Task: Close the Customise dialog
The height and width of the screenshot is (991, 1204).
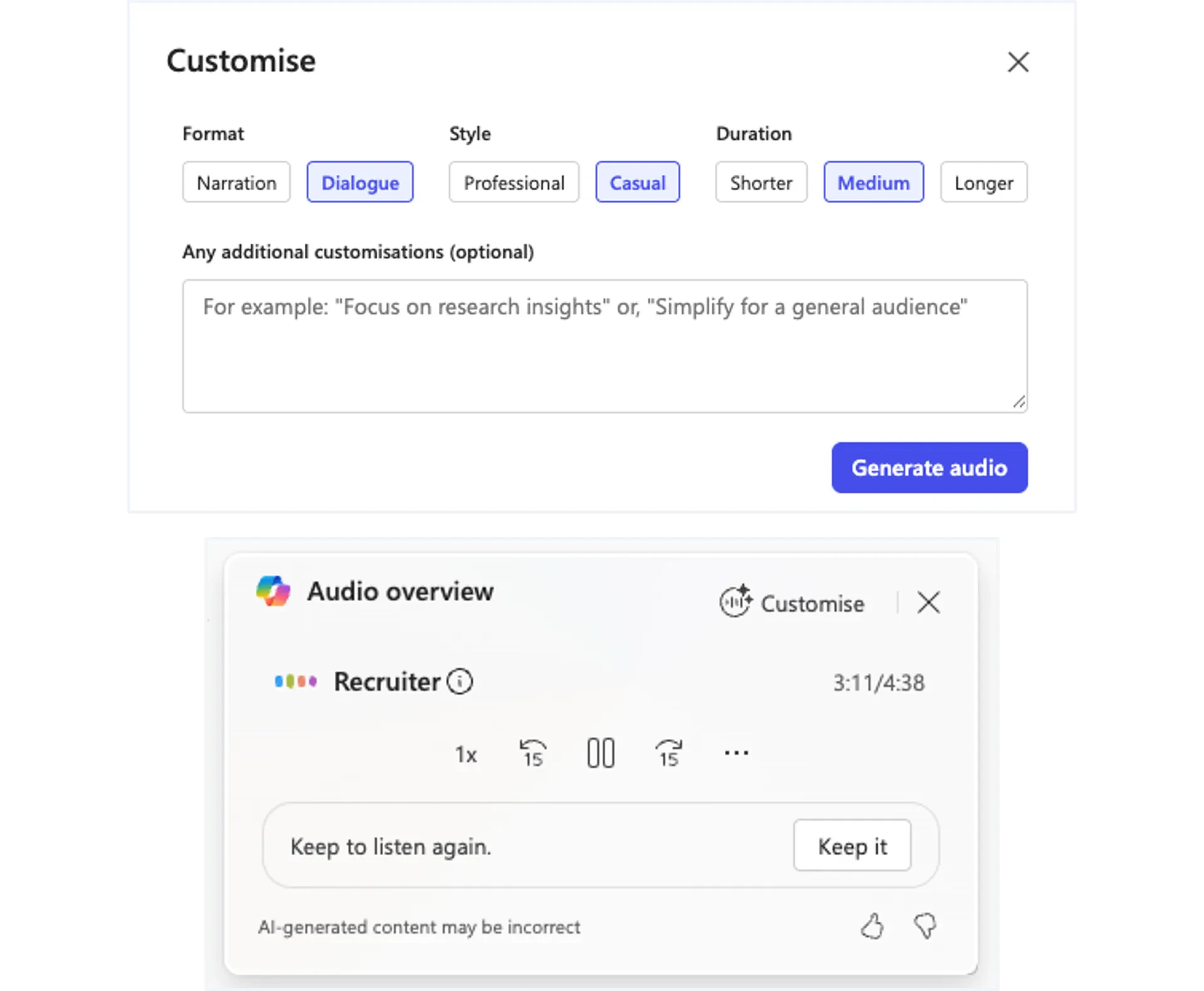Action: pos(1018,62)
